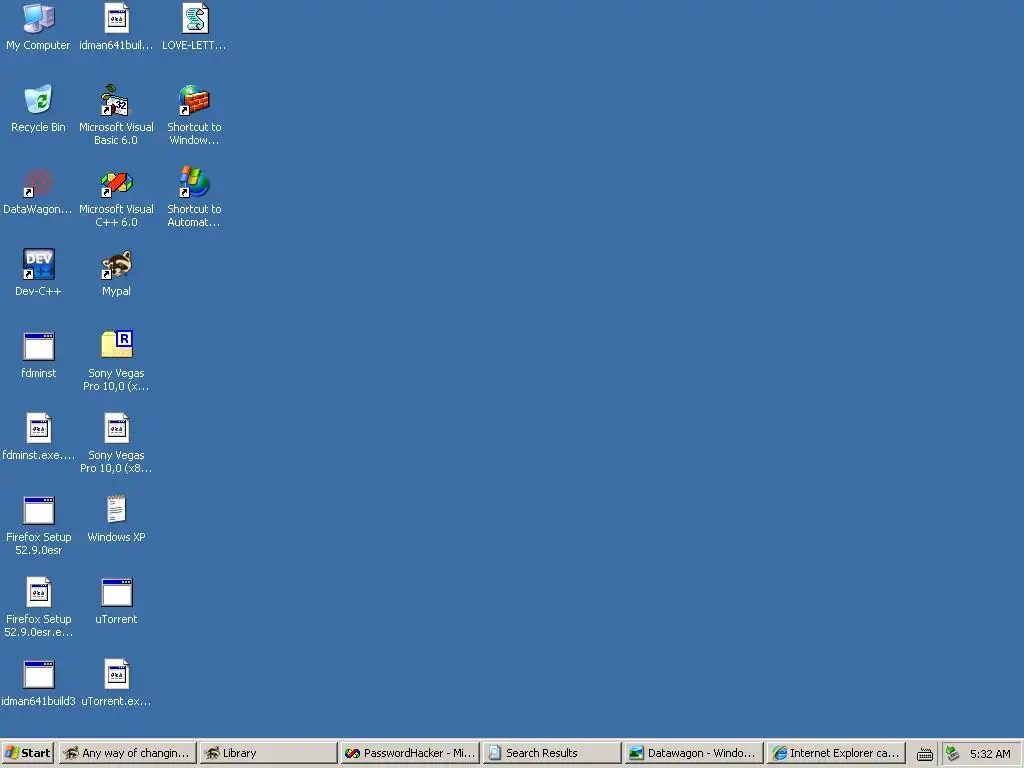1024x768 pixels.
Task: Open the Start menu
Action: pos(27,753)
